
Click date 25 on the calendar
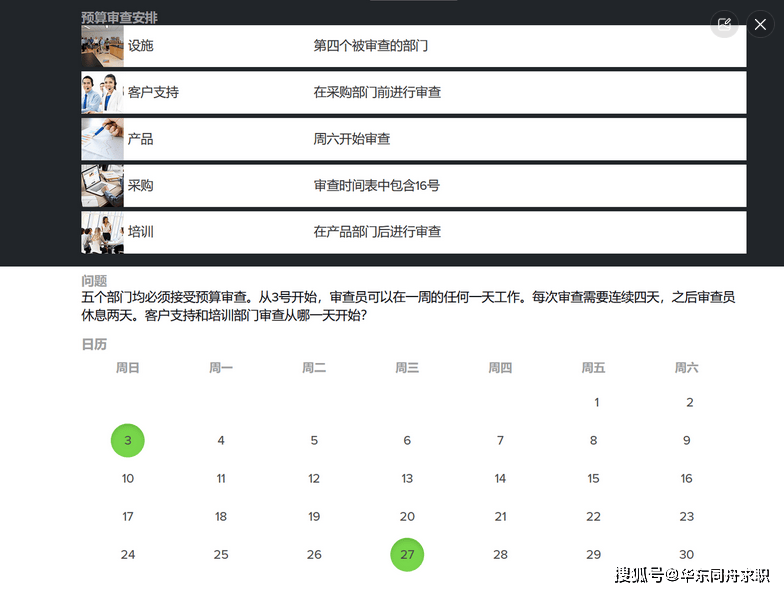[x=221, y=554]
